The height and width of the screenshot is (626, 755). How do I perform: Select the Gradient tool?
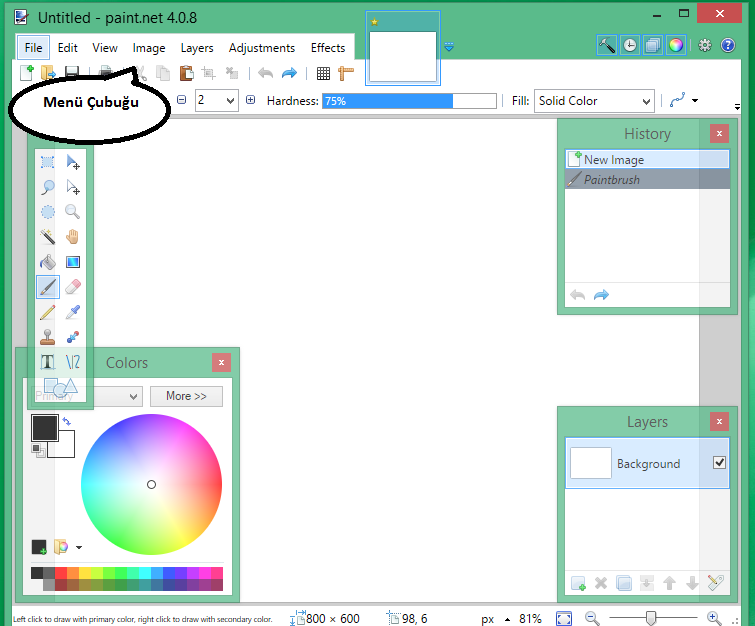click(73, 262)
